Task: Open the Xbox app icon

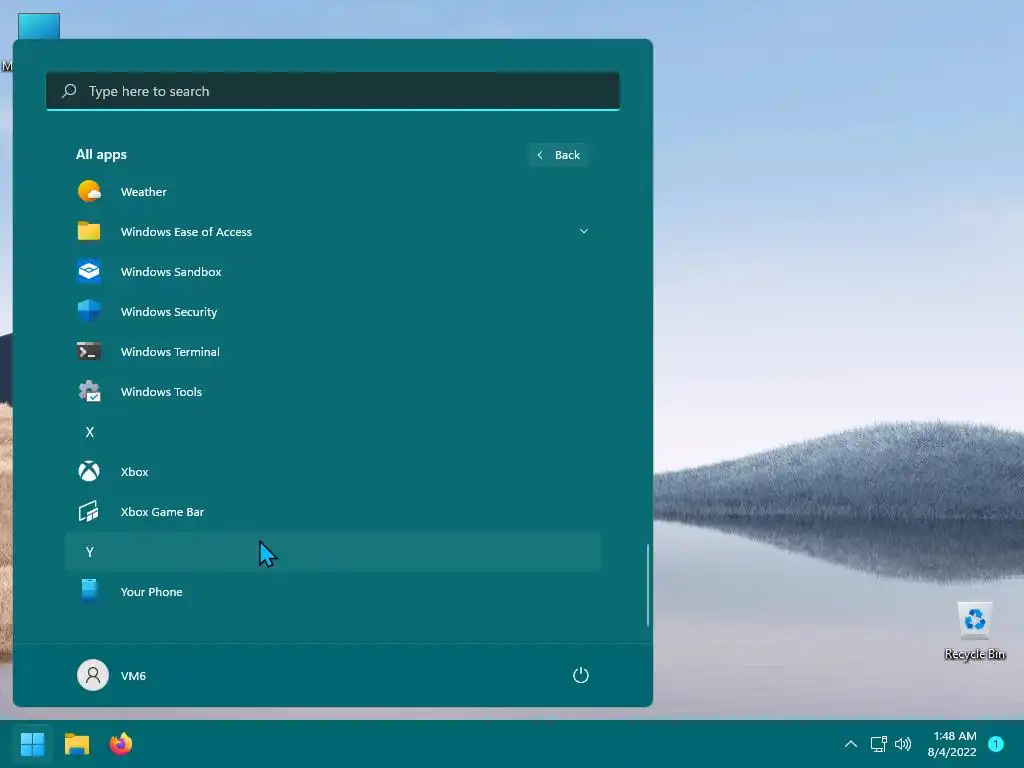Action: [89, 471]
